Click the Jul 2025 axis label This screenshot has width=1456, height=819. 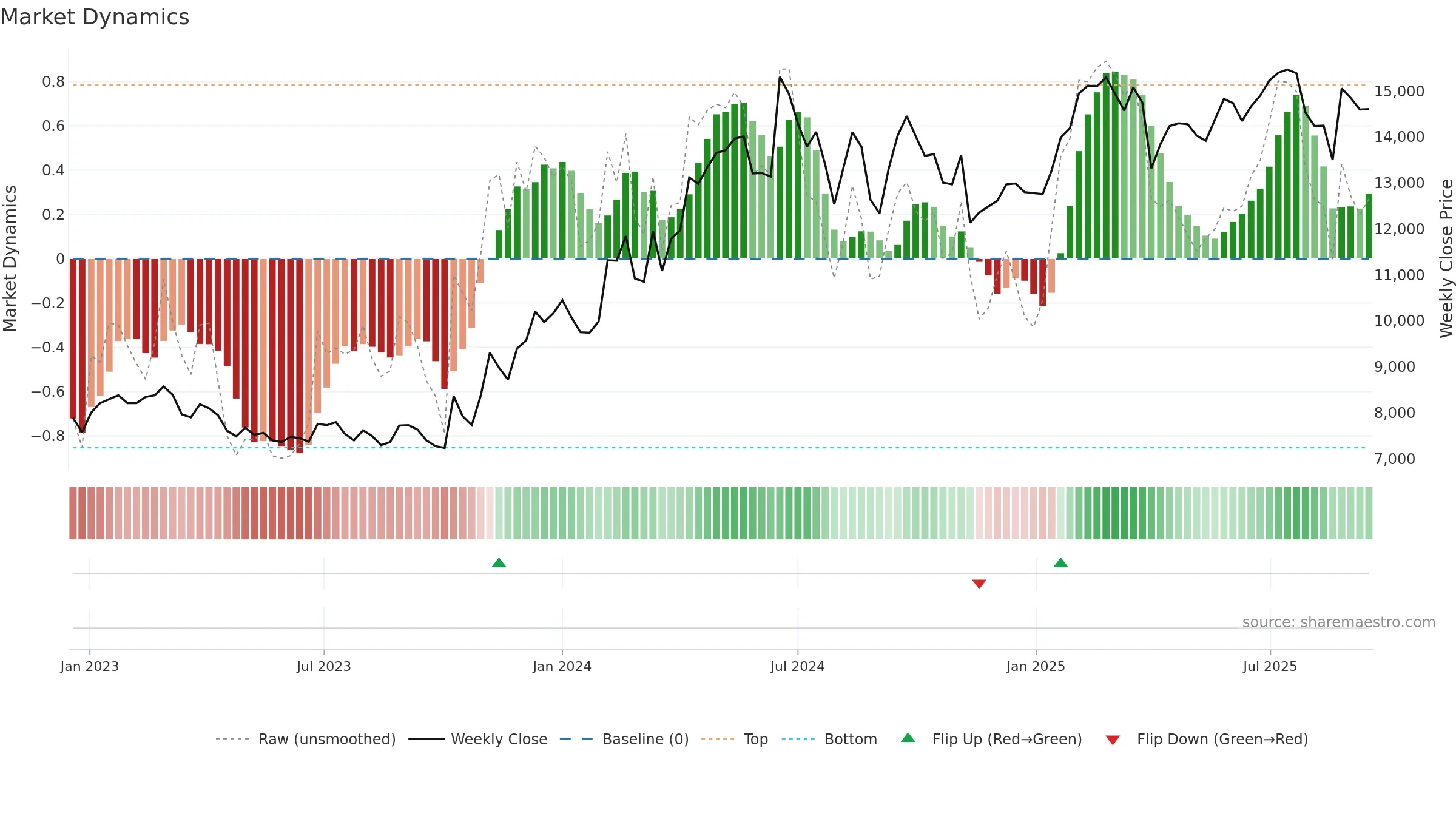pos(1270,666)
